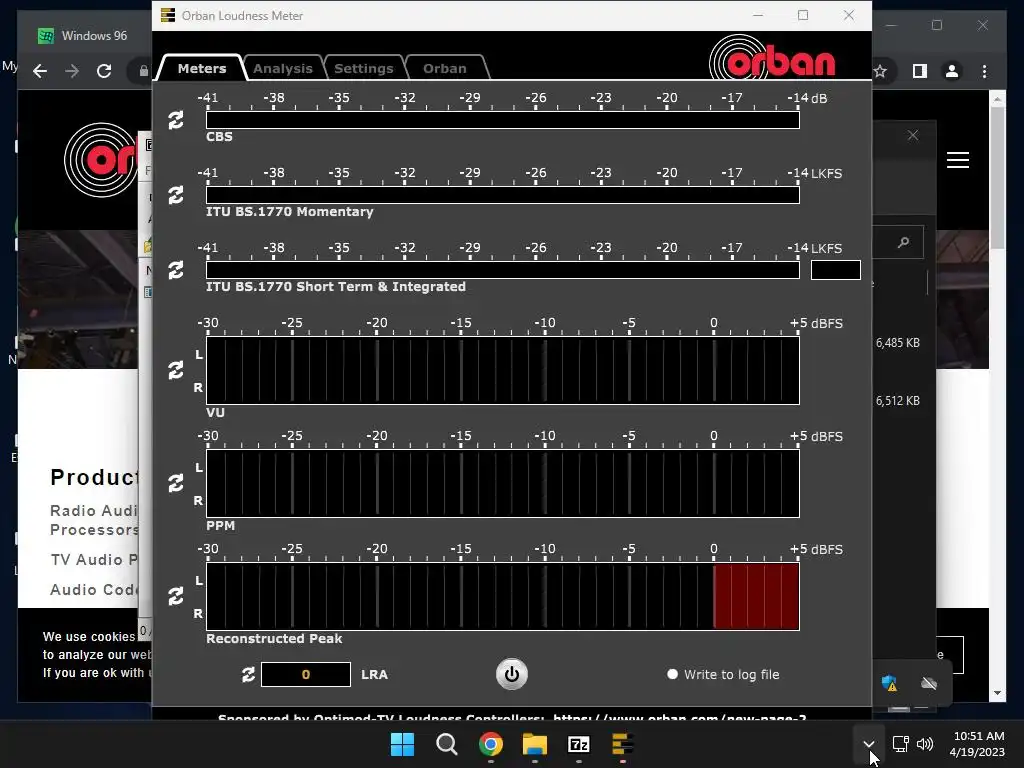Open the Windows Start menu

coord(402,744)
